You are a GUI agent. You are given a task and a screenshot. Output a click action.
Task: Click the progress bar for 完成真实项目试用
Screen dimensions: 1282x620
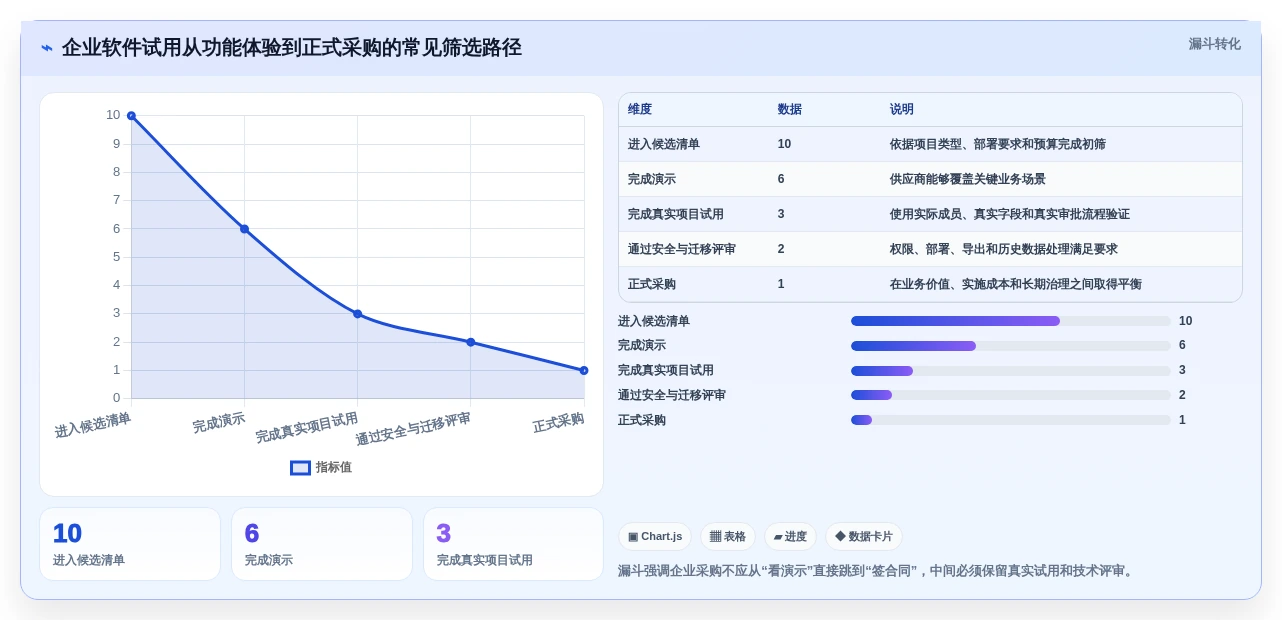pos(1010,371)
